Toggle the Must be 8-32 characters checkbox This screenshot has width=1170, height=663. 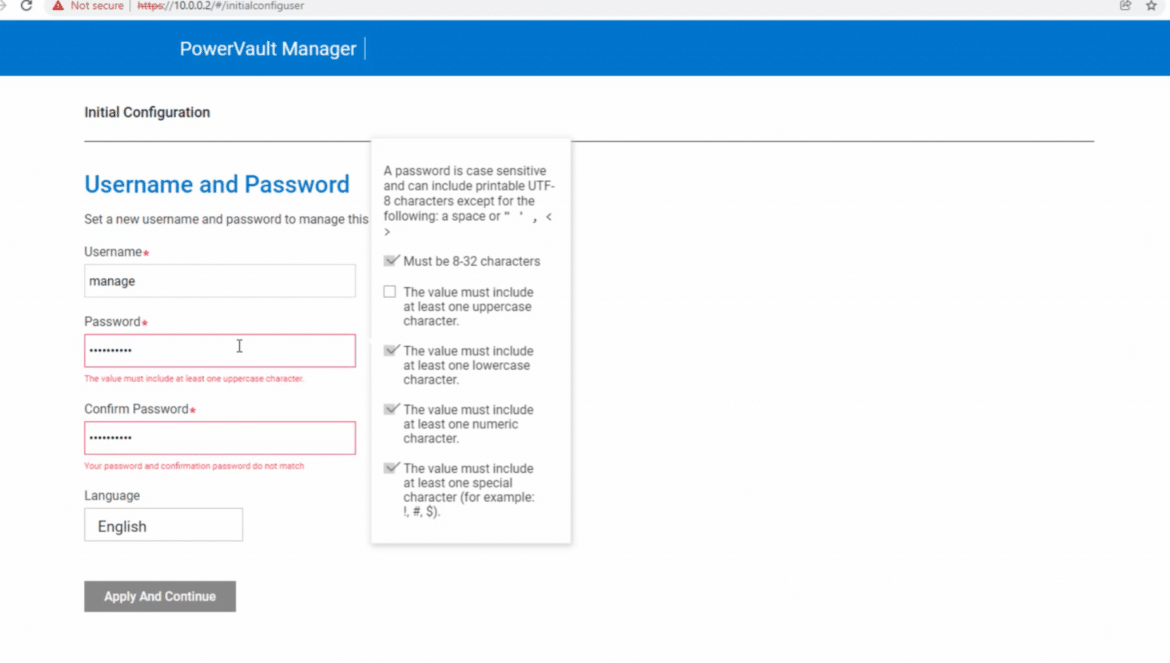tap(390, 261)
